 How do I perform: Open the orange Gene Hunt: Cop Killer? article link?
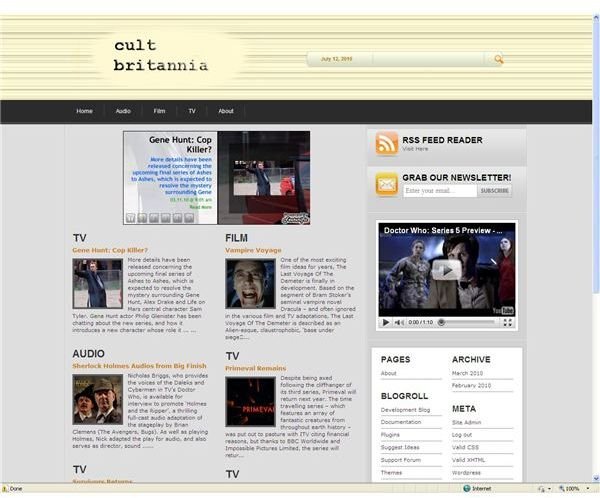pyautogui.click(x=110, y=250)
